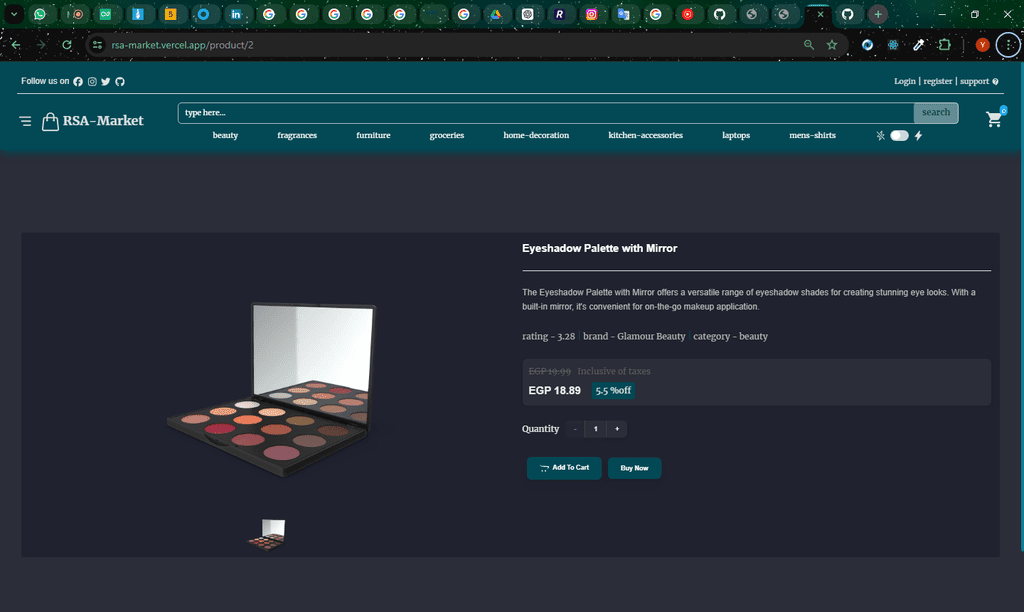The image size is (1024, 612).
Task: Click the 5.5 %off discount badge
Action: 613,391
